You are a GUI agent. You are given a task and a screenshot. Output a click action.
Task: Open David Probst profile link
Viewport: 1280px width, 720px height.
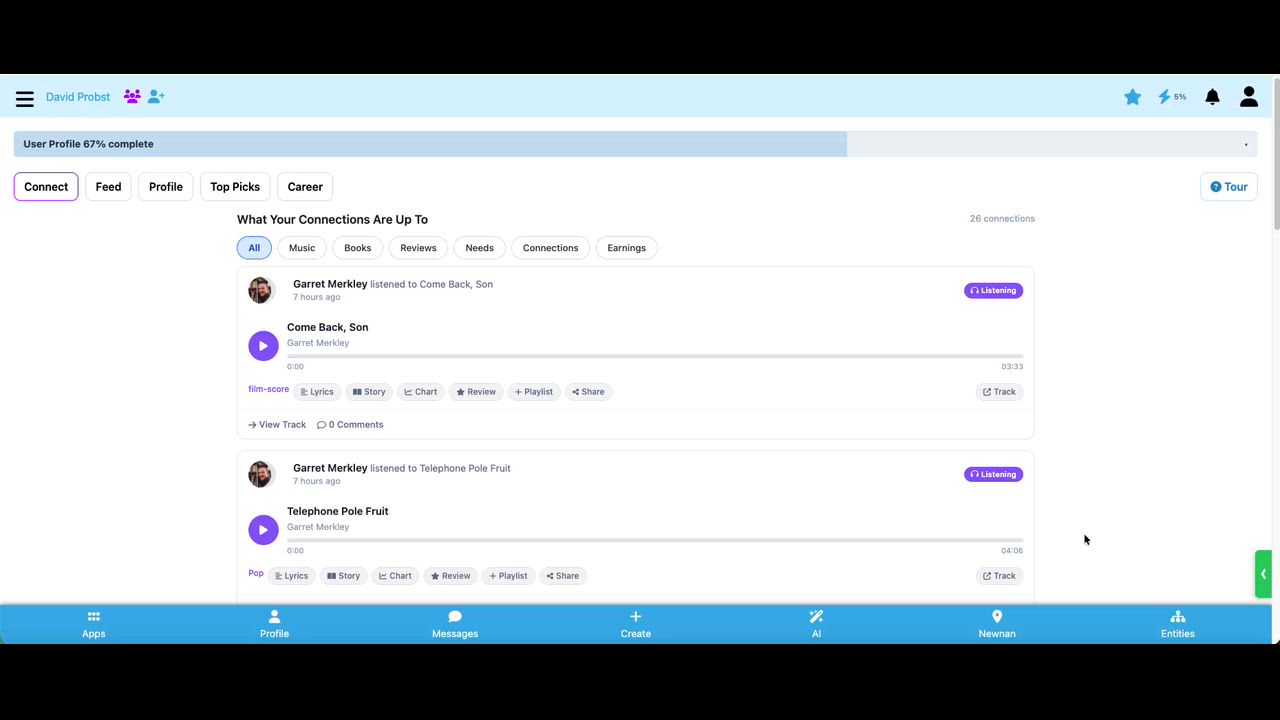pyautogui.click(x=78, y=97)
